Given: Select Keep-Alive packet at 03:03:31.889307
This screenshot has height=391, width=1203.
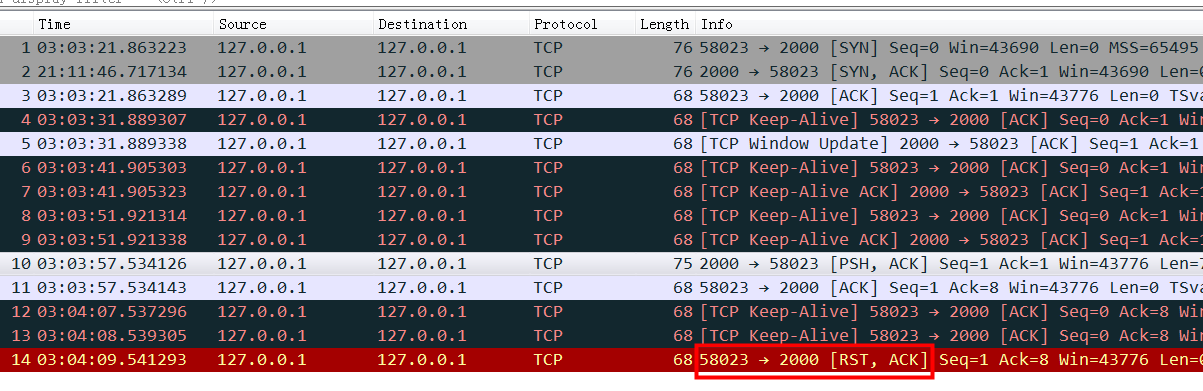Looking at the screenshot, I should pyautogui.click(x=601, y=120).
